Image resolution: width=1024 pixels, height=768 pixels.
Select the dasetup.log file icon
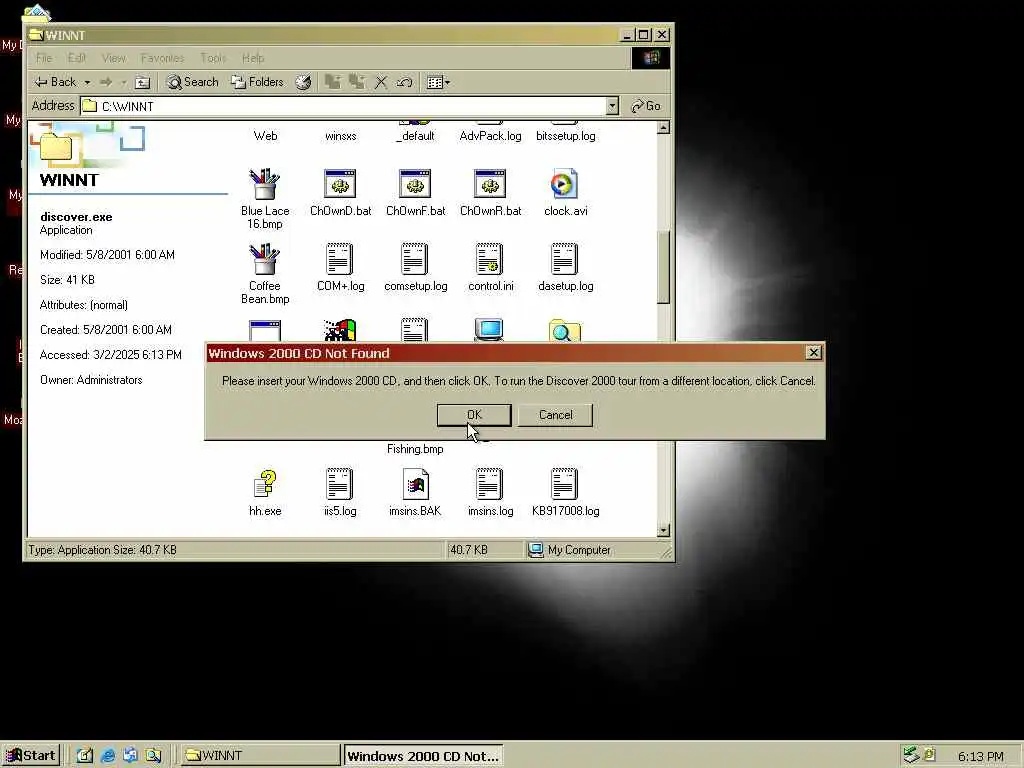[x=565, y=259]
